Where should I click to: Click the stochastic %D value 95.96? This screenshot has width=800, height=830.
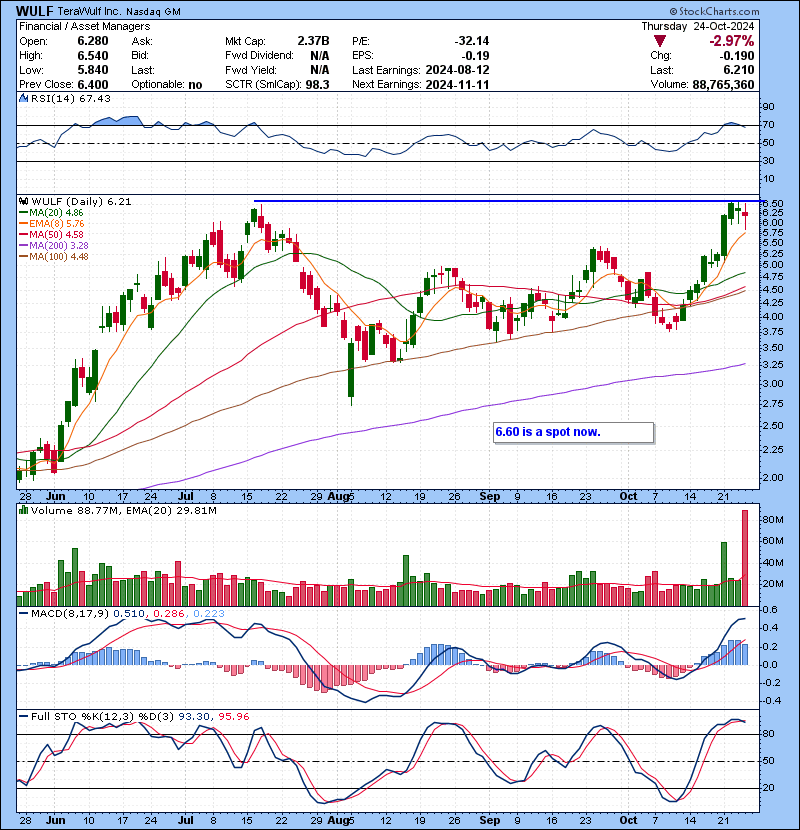(233, 716)
